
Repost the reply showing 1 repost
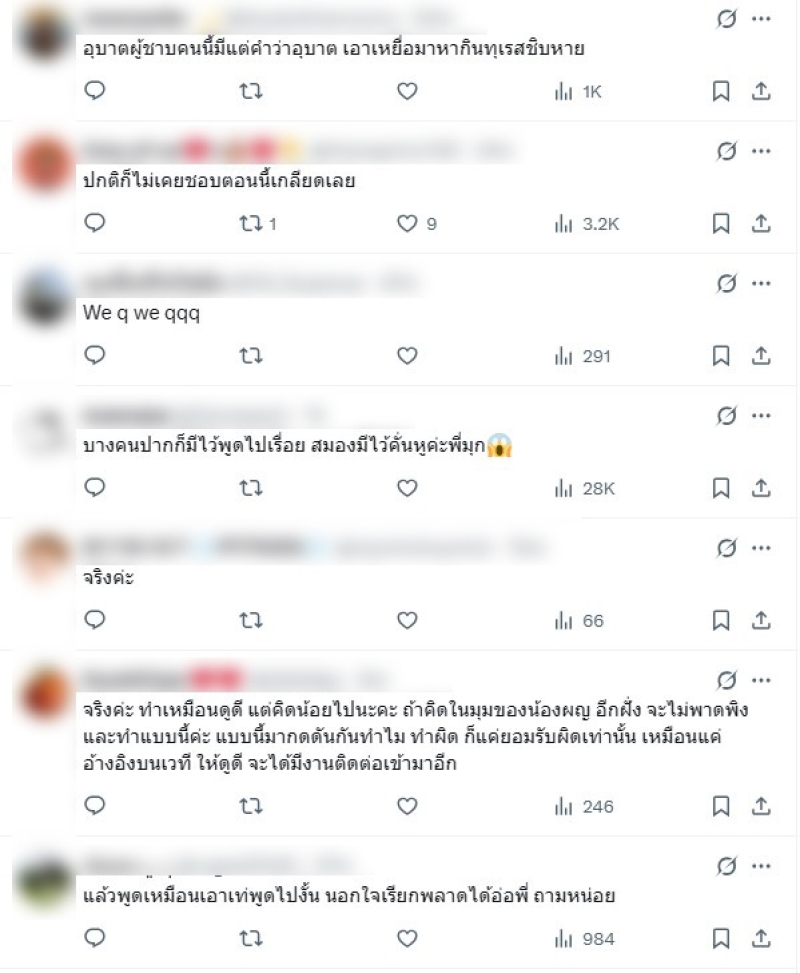[x=258, y=223]
